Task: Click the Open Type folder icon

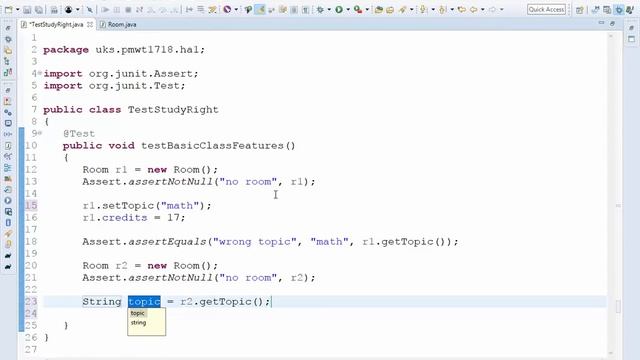Action: click(390, 9)
